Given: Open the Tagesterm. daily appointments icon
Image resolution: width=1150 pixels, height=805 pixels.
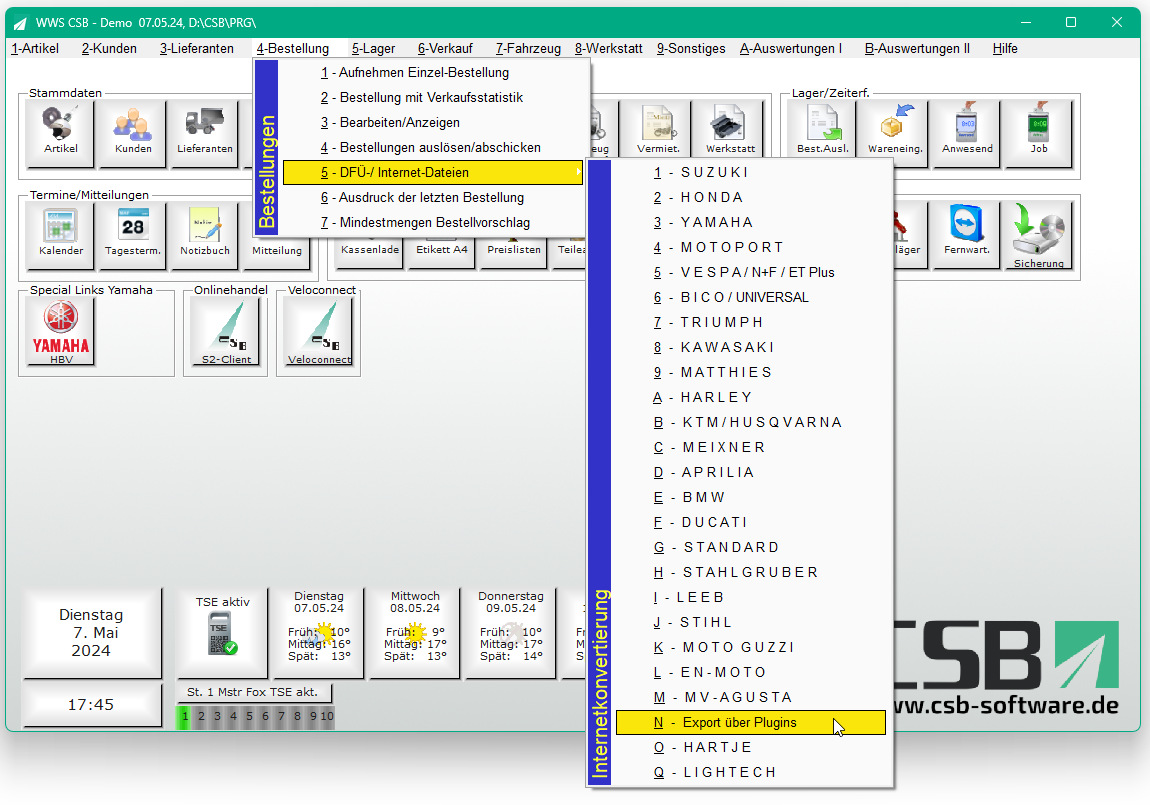Looking at the screenshot, I should (133, 235).
